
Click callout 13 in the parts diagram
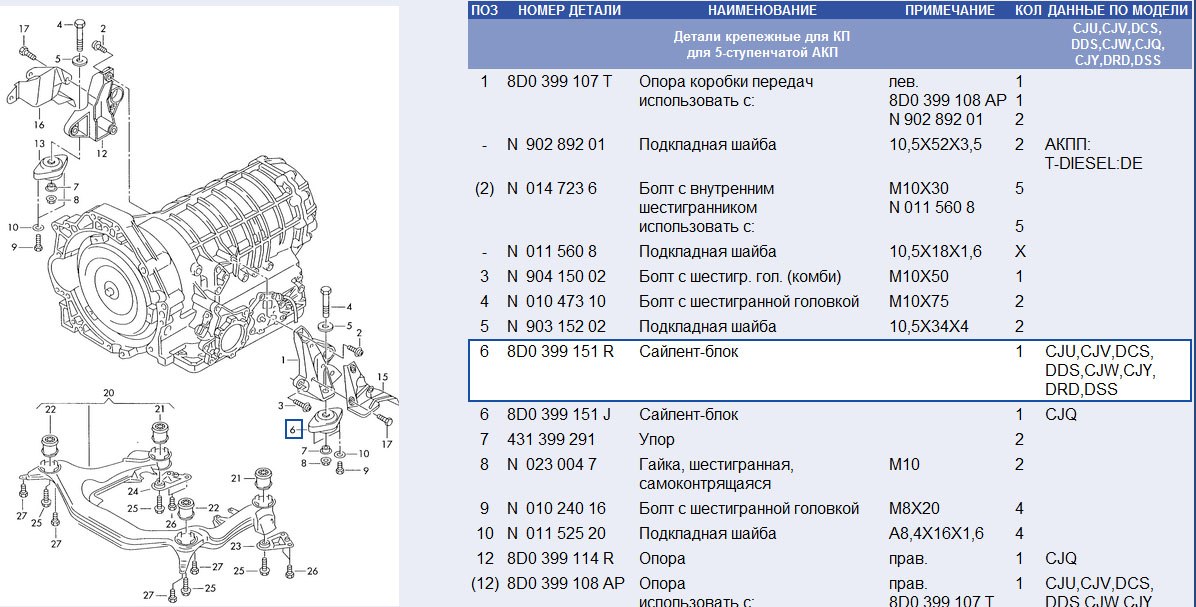(39, 143)
